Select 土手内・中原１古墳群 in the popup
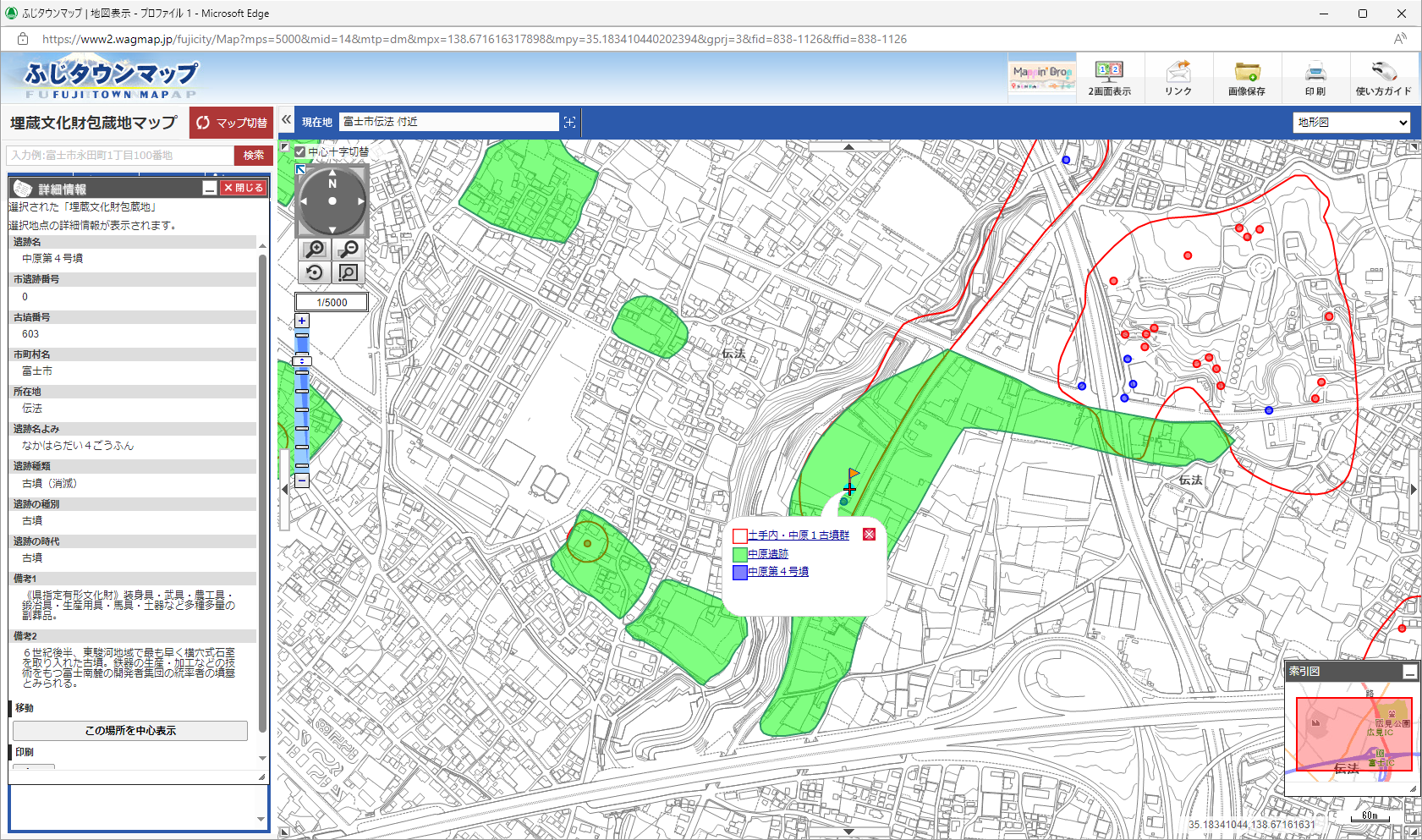 [x=798, y=535]
